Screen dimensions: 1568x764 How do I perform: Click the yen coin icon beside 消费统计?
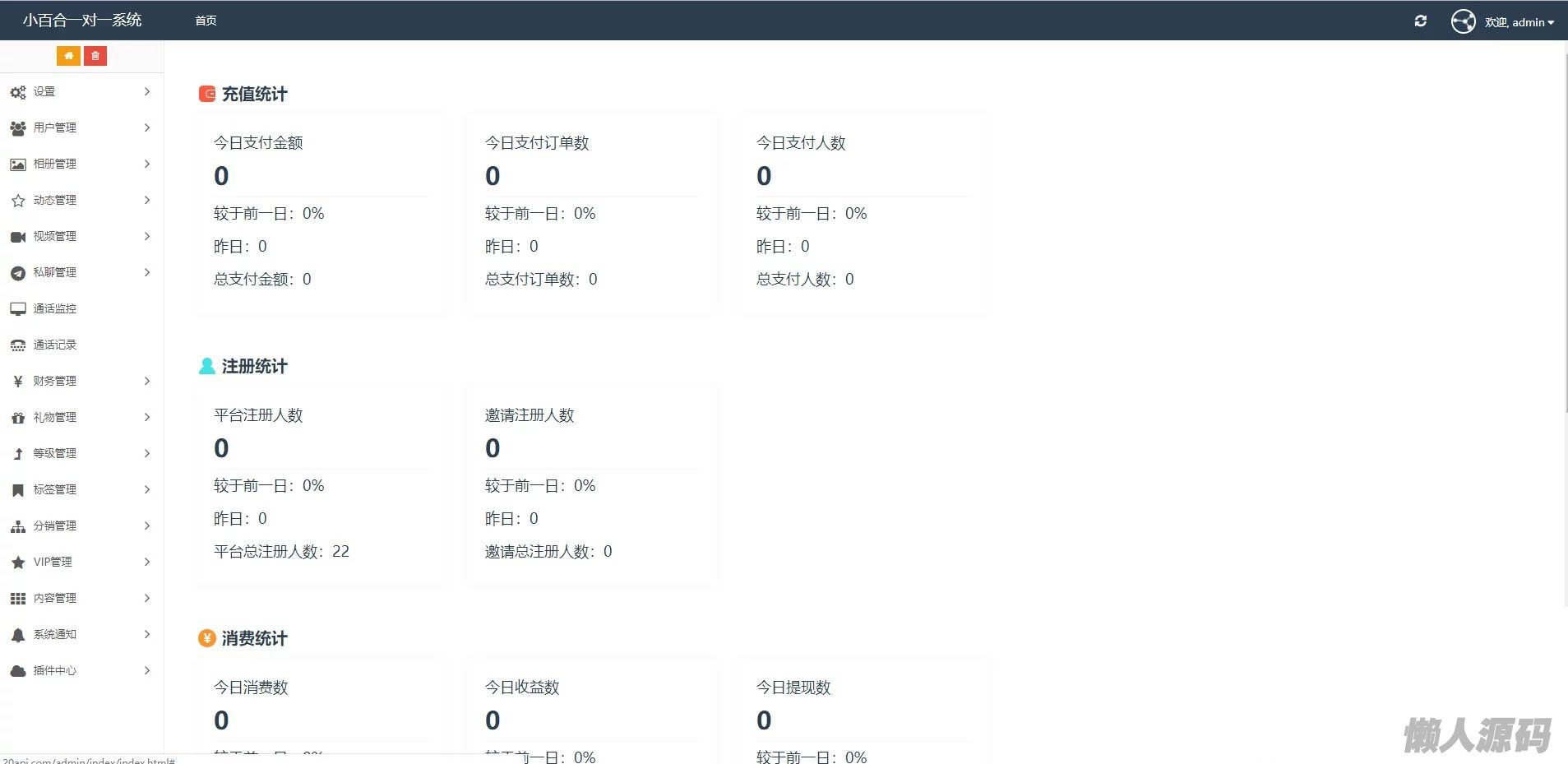tap(207, 638)
